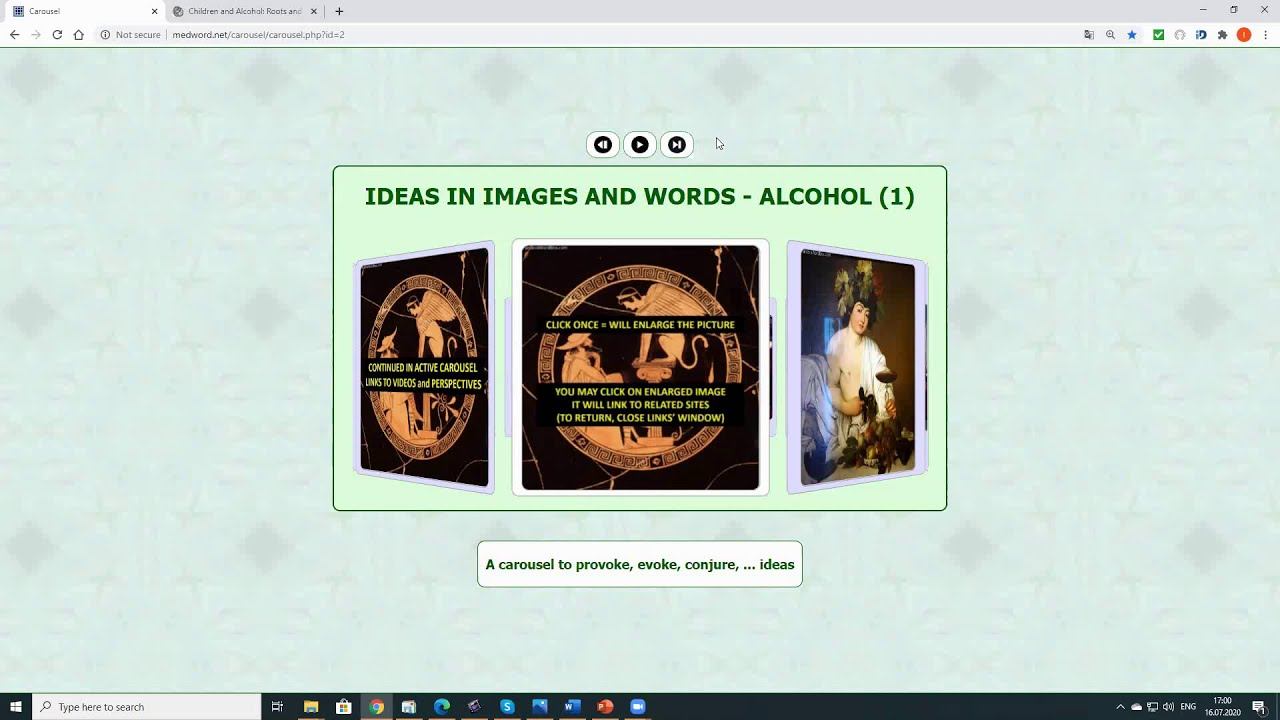Viewport: 1280px width, 720px height.
Task: Start the carousel with the play button
Action: coord(640,145)
